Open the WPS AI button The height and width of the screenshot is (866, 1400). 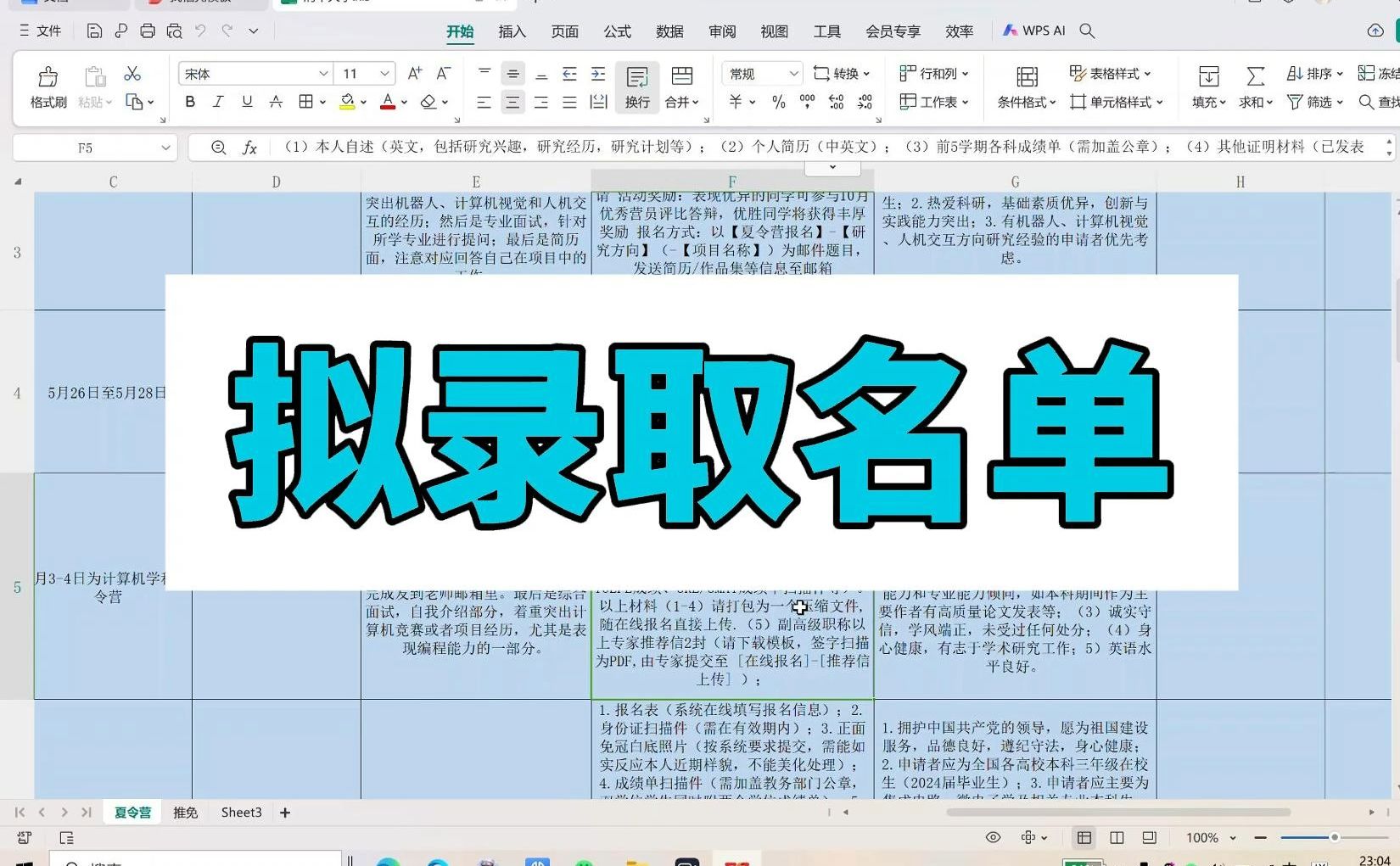click(1033, 31)
